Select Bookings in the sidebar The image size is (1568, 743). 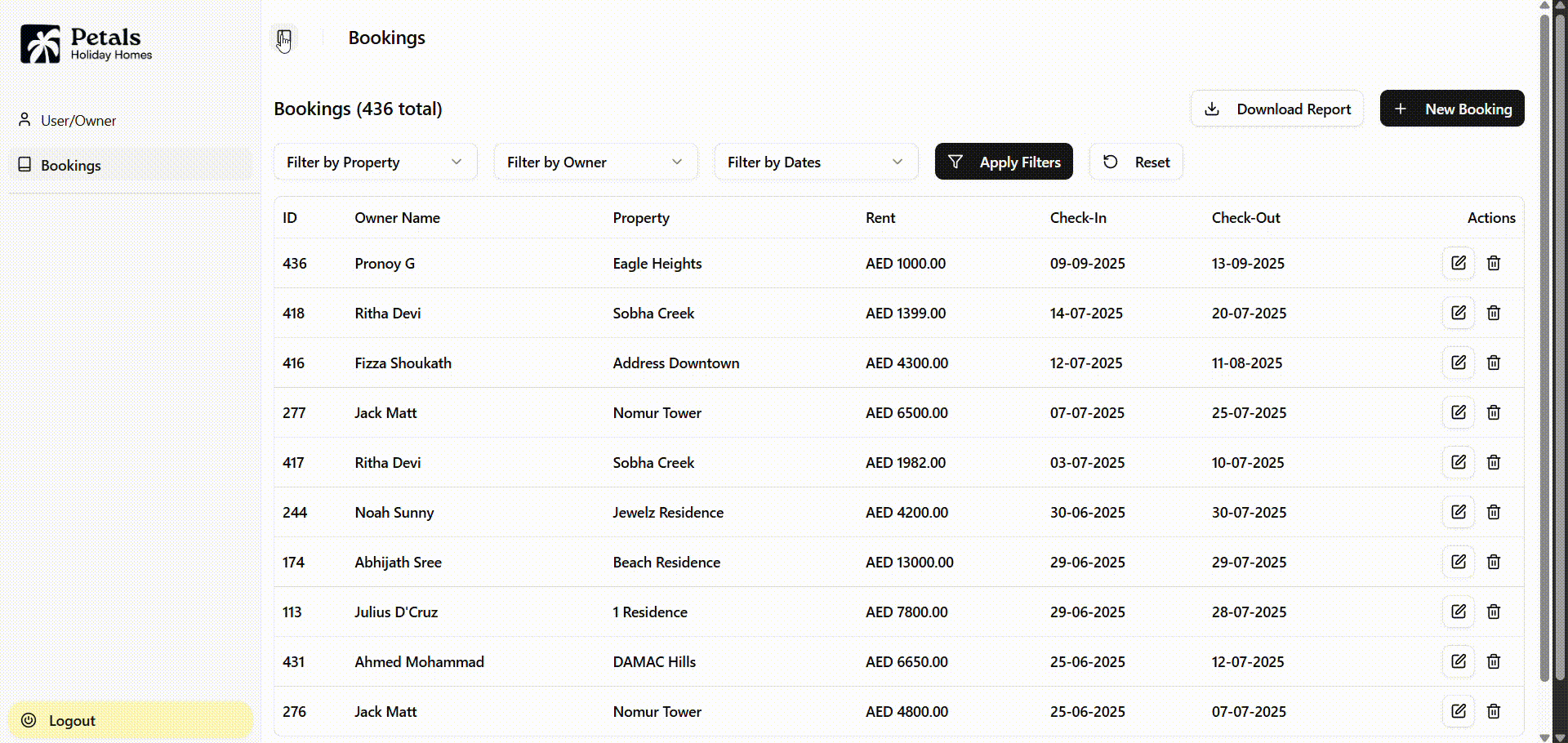(x=71, y=166)
